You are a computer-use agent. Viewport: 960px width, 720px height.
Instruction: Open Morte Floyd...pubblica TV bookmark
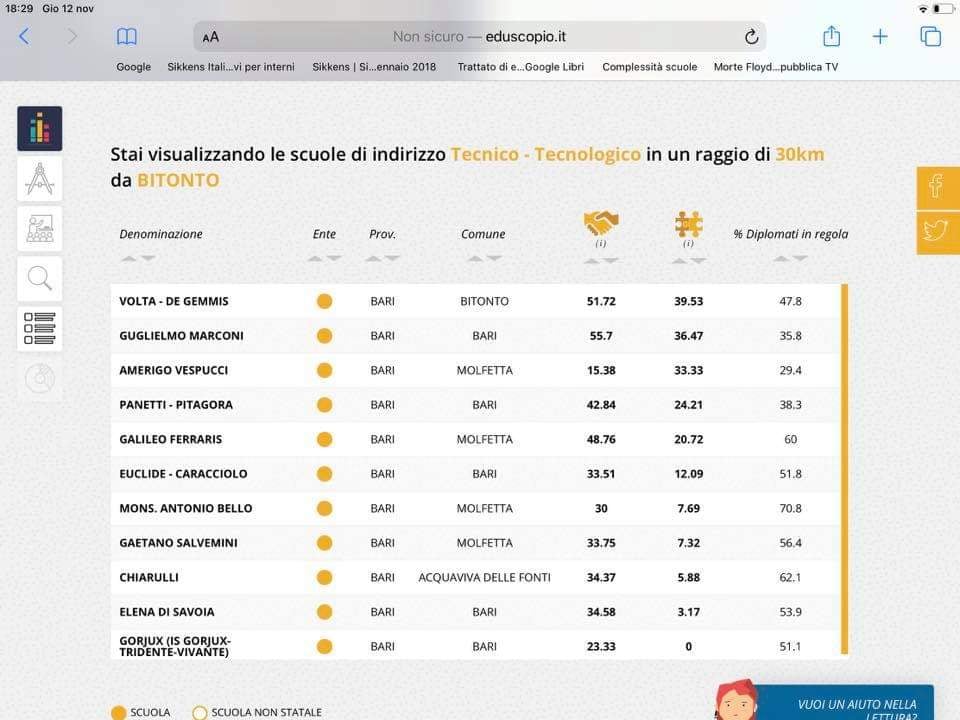pyautogui.click(x=776, y=67)
